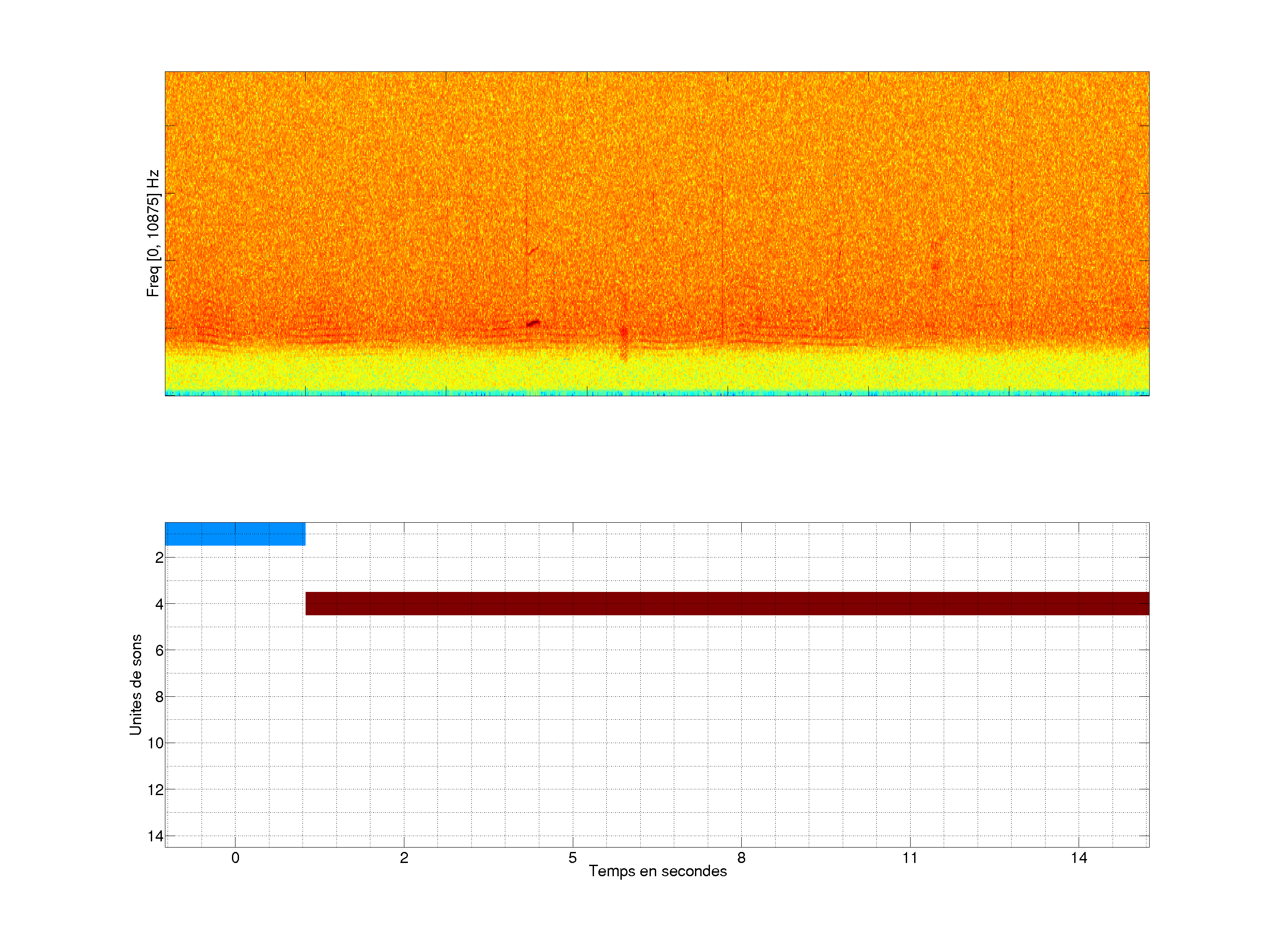Click the dark red bar at unit 4
This screenshot has width=1270, height=952.
[x=726, y=603]
